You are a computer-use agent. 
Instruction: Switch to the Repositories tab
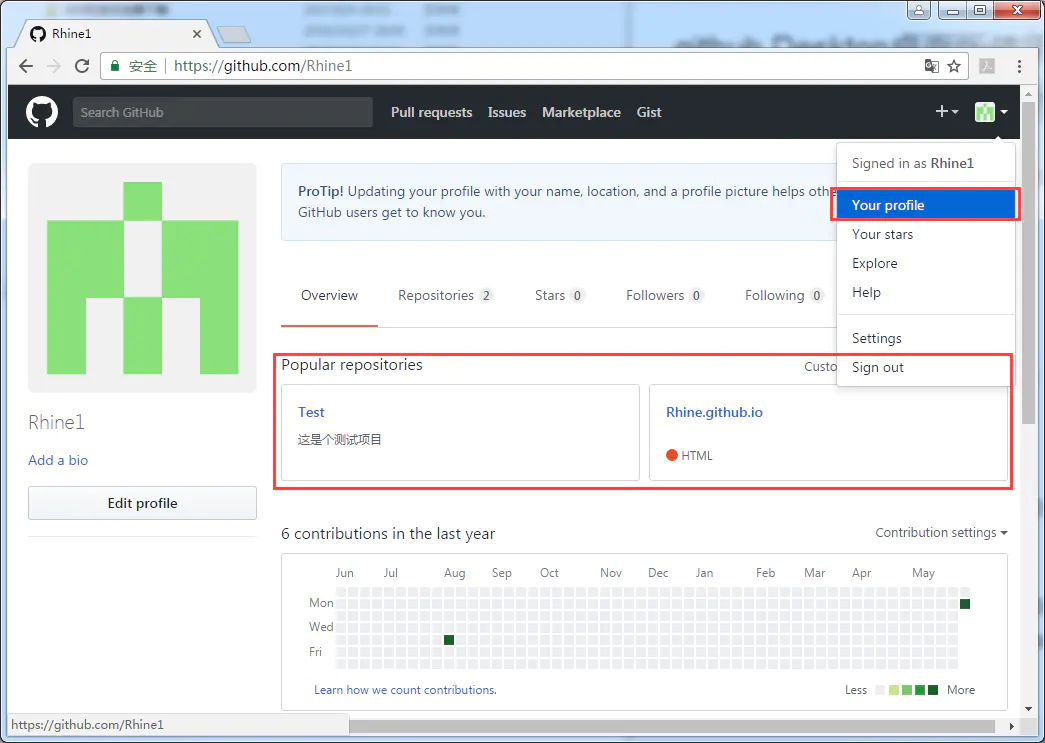click(x=445, y=296)
